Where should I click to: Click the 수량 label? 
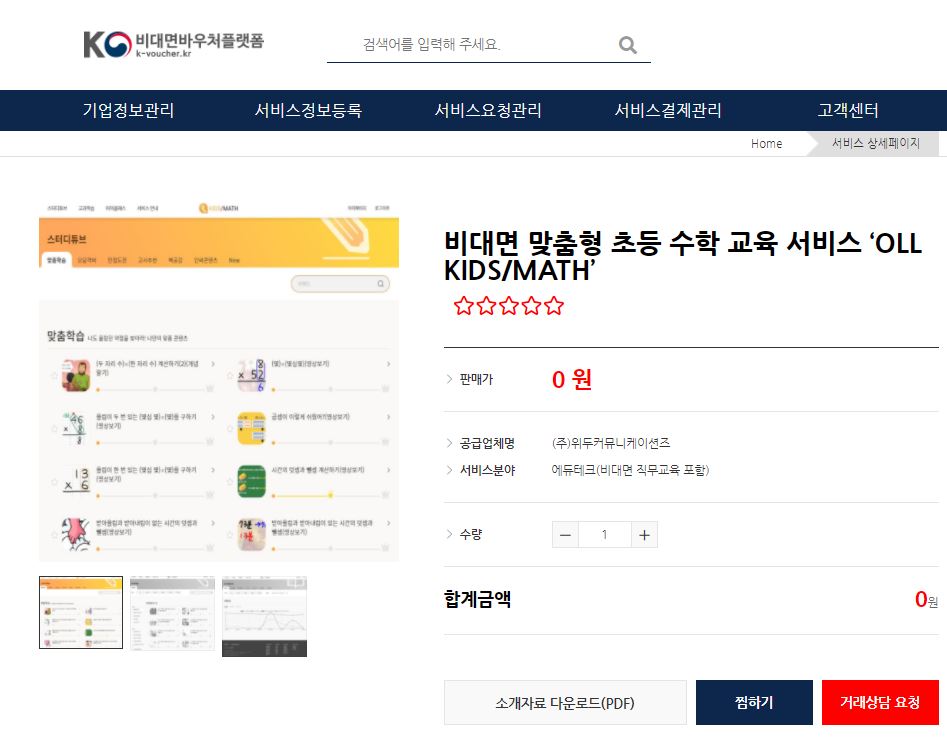tap(470, 534)
